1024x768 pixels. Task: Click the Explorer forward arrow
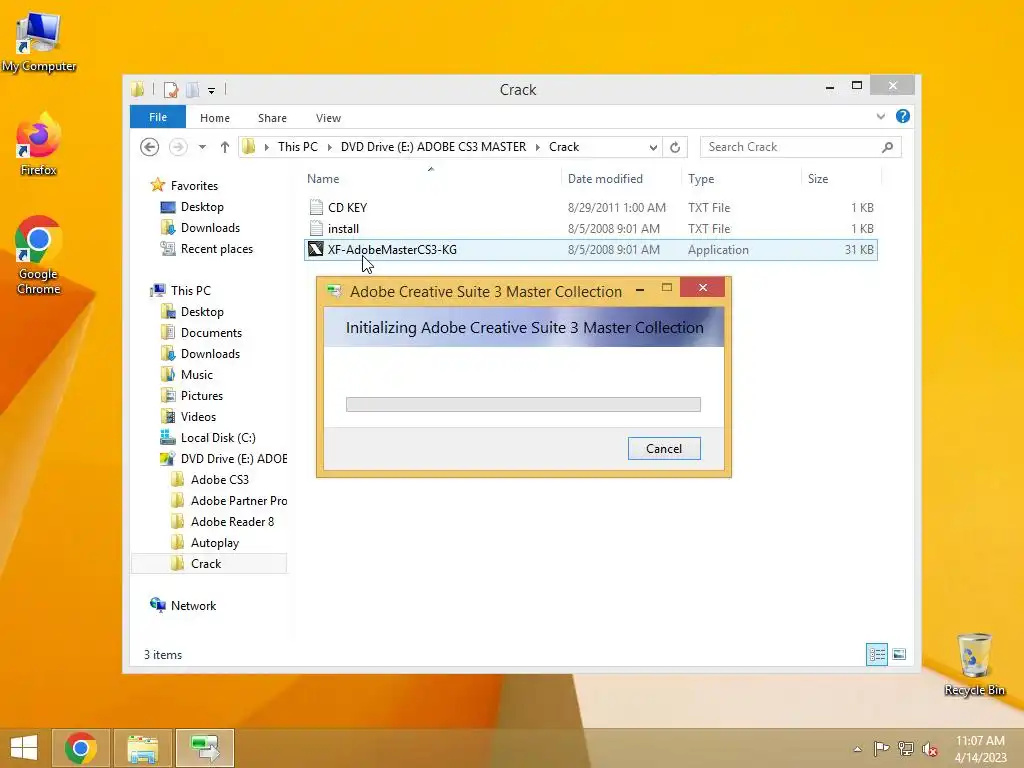[178, 147]
